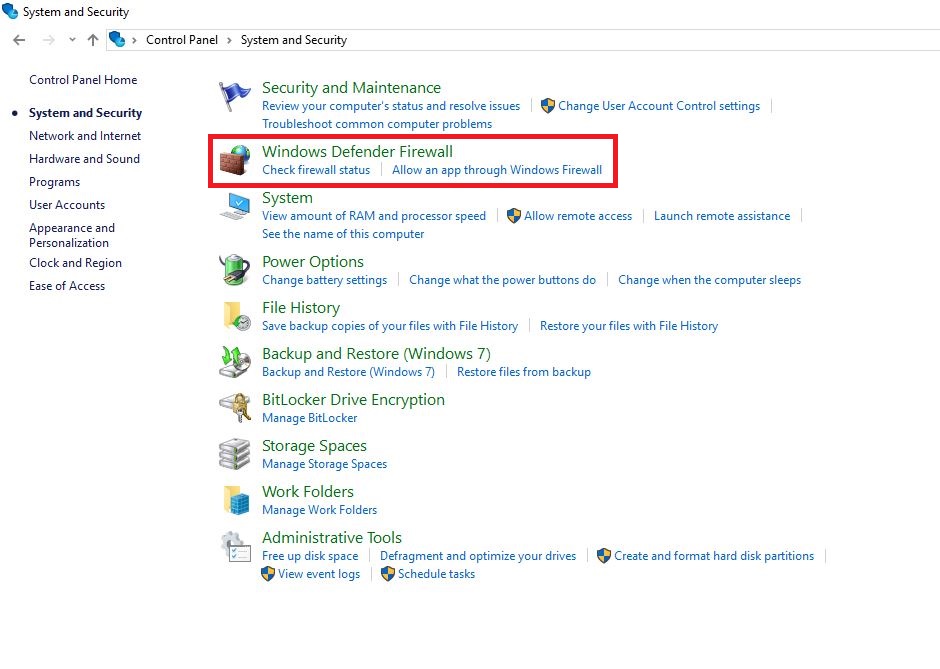Click Create and format hard disk partitions
Screen dimensions: 940x669
[x=714, y=556]
